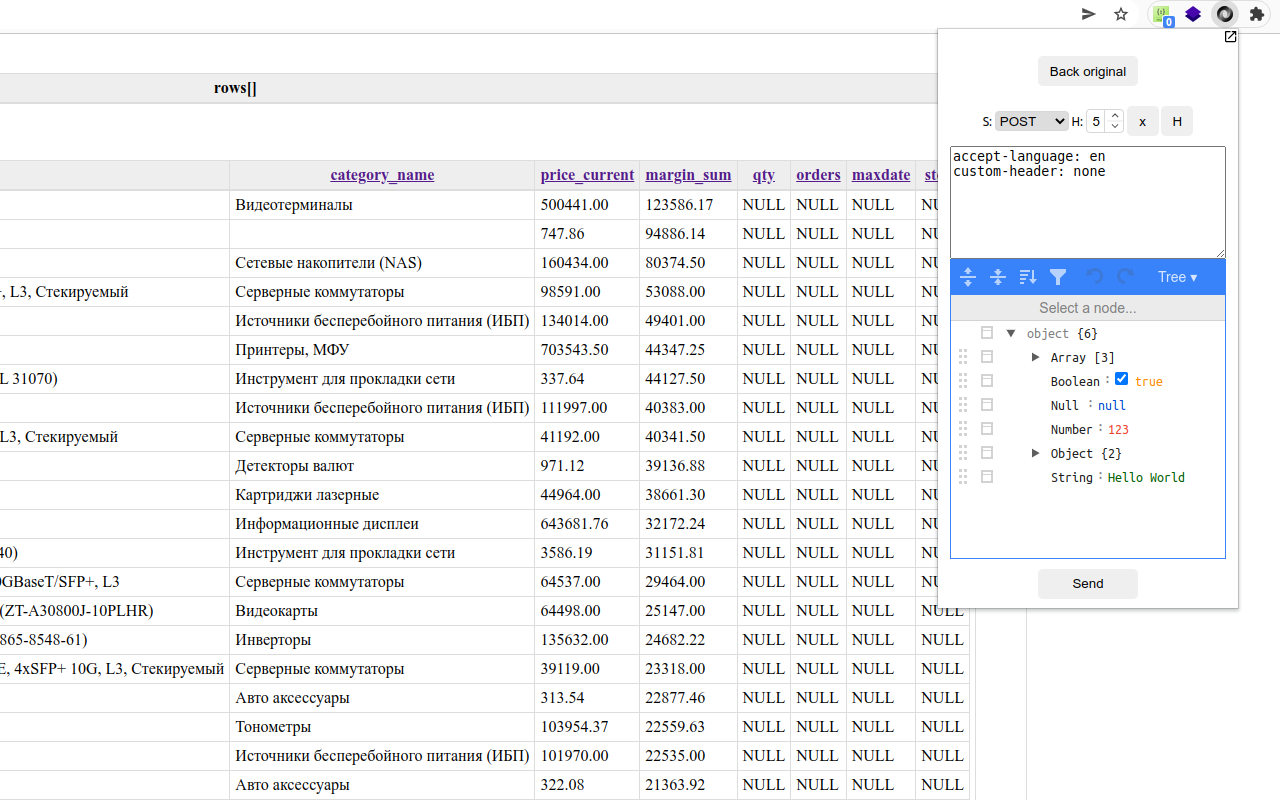This screenshot has width=1280, height=800.
Task: Open the filter/transform funnel tool
Action: (1058, 277)
